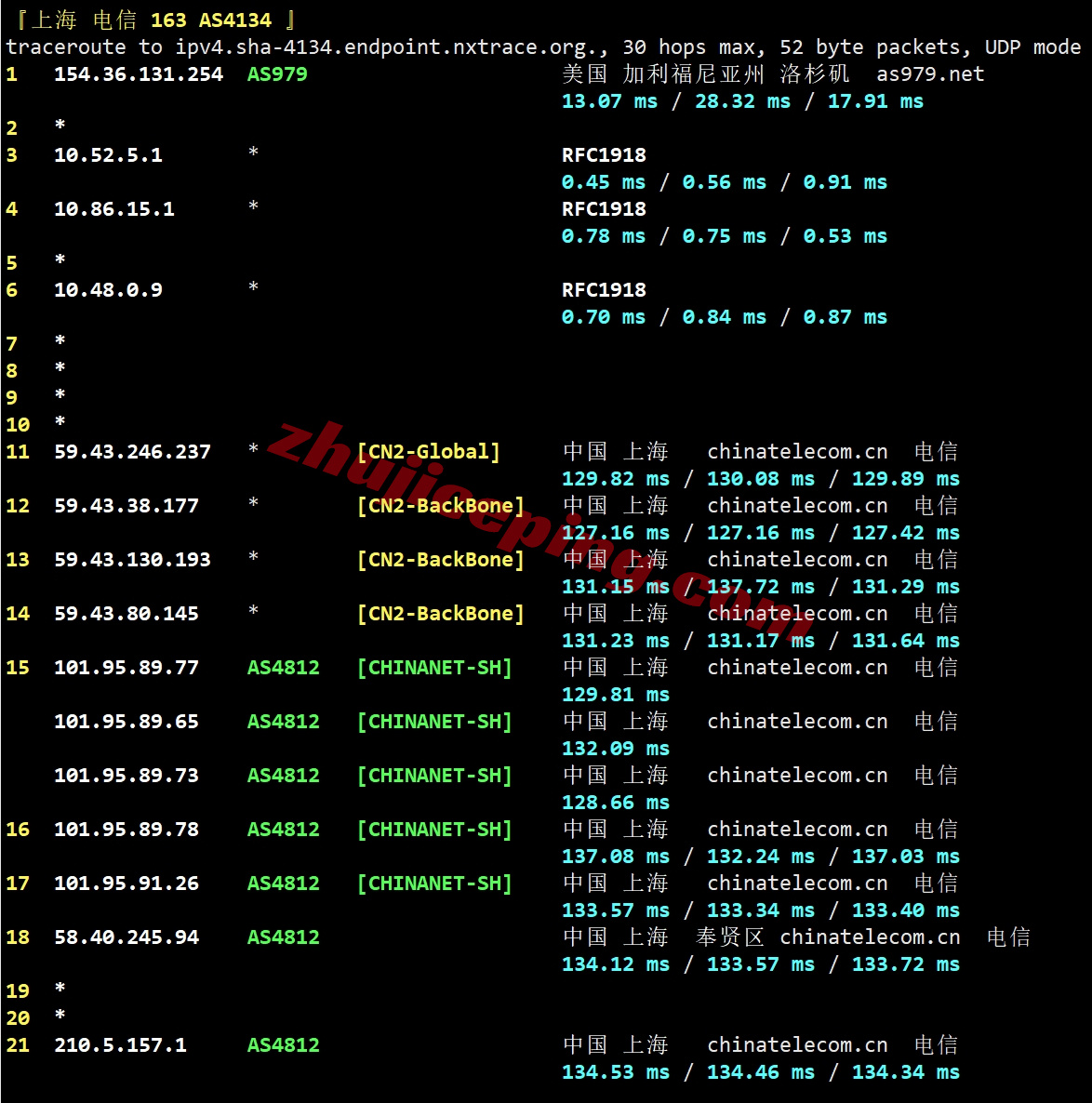Click the green AS979 label
This screenshot has width=1092, height=1103.
click(277, 74)
